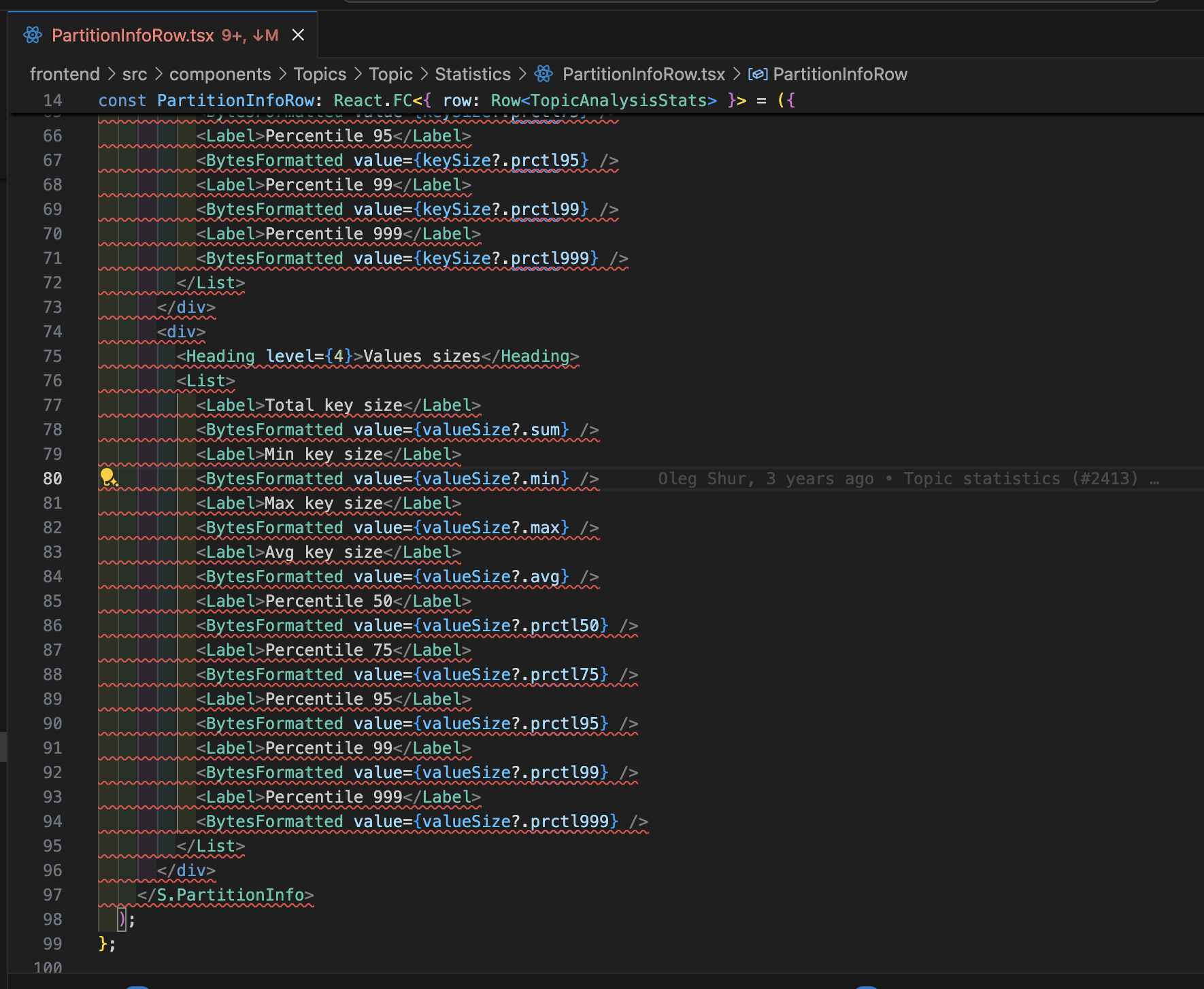Click the React icon on the PartitionInfoRow.tsx tab
Image resolution: width=1204 pixels, height=989 pixels.
[x=33, y=35]
